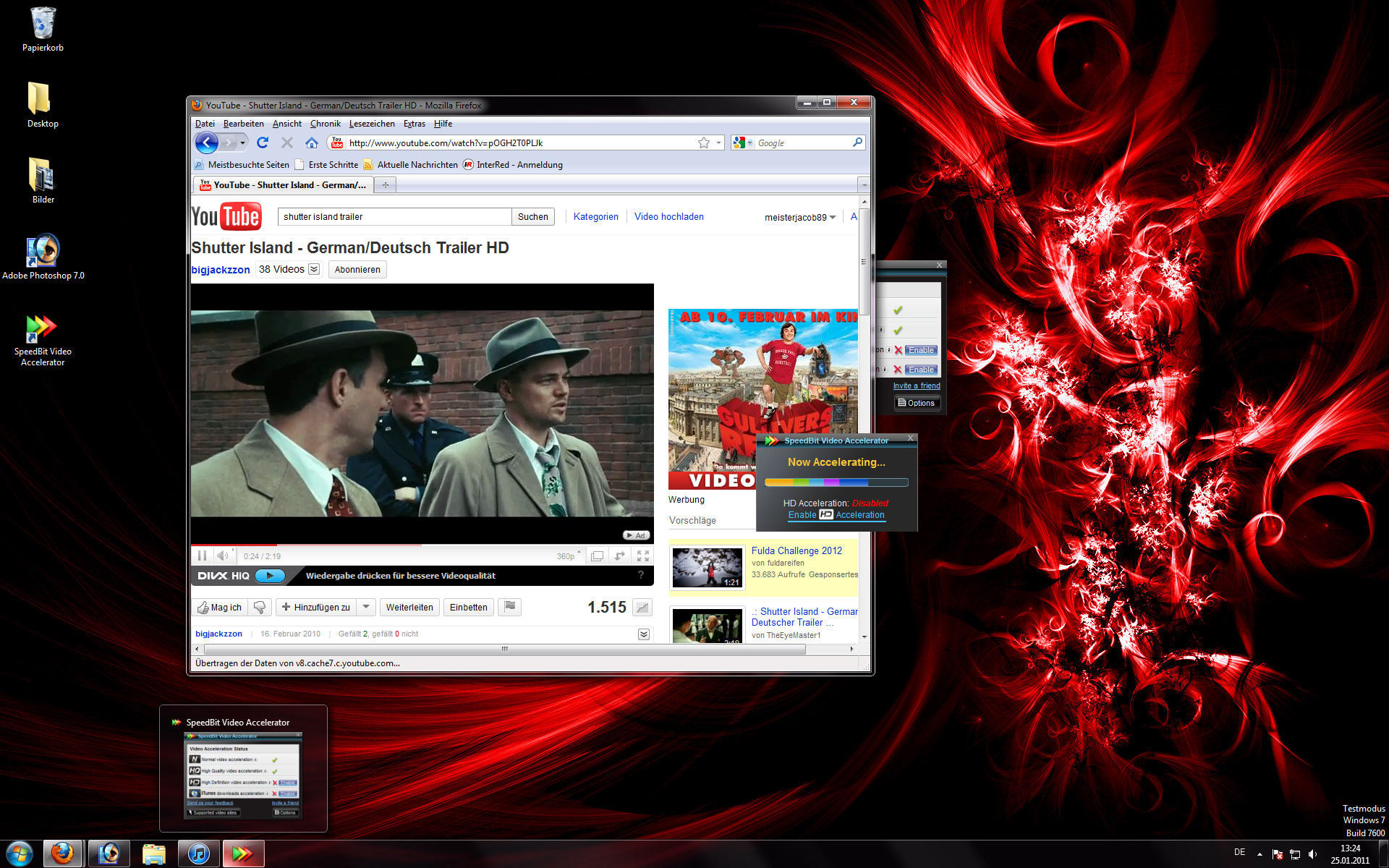Click the stop loading X icon
Viewport: 1389px width, 868px height.
pos(287,142)
